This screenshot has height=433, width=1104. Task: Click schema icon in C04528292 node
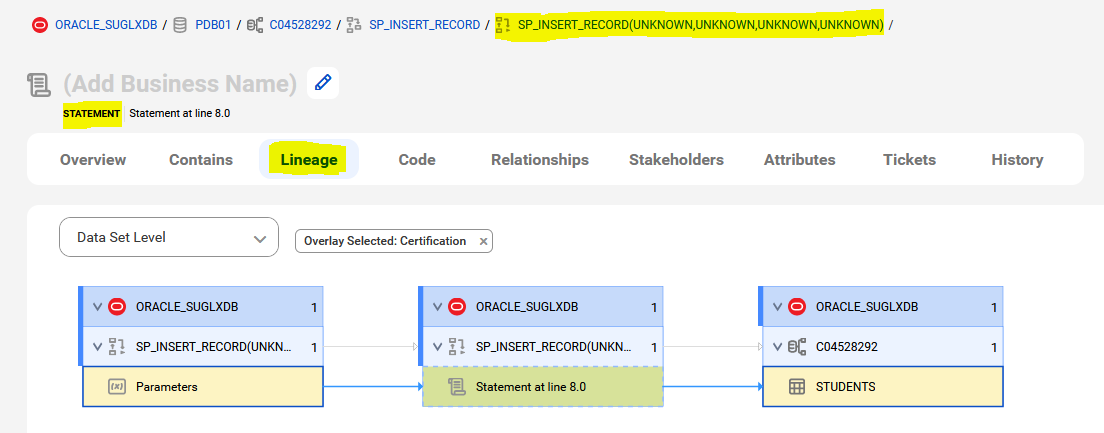click(797, 346)
